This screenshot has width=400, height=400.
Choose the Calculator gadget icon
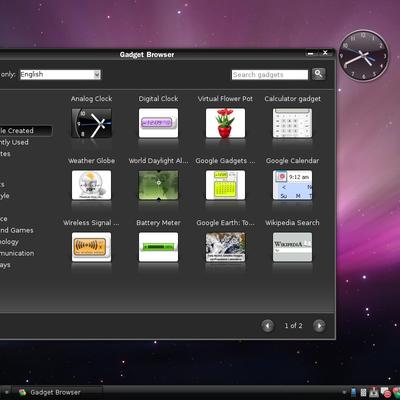point(292,123)
